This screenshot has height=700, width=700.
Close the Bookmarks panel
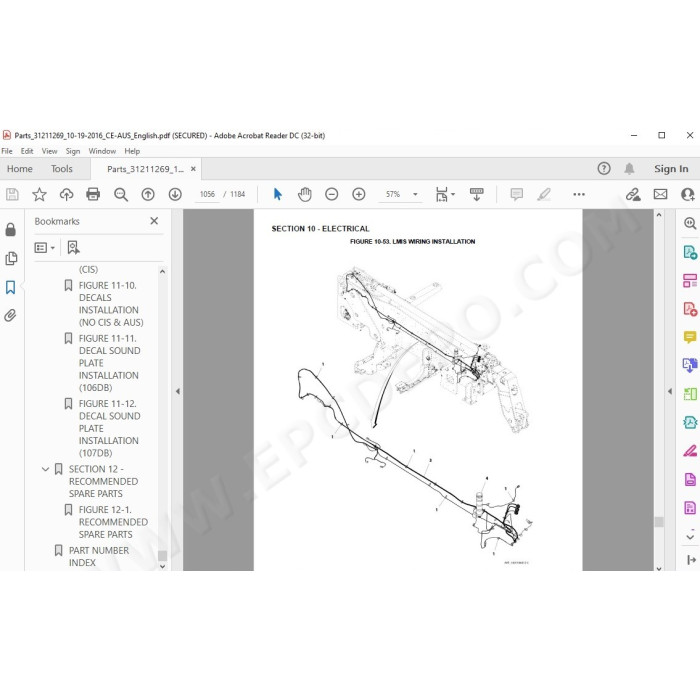[154, 221]
